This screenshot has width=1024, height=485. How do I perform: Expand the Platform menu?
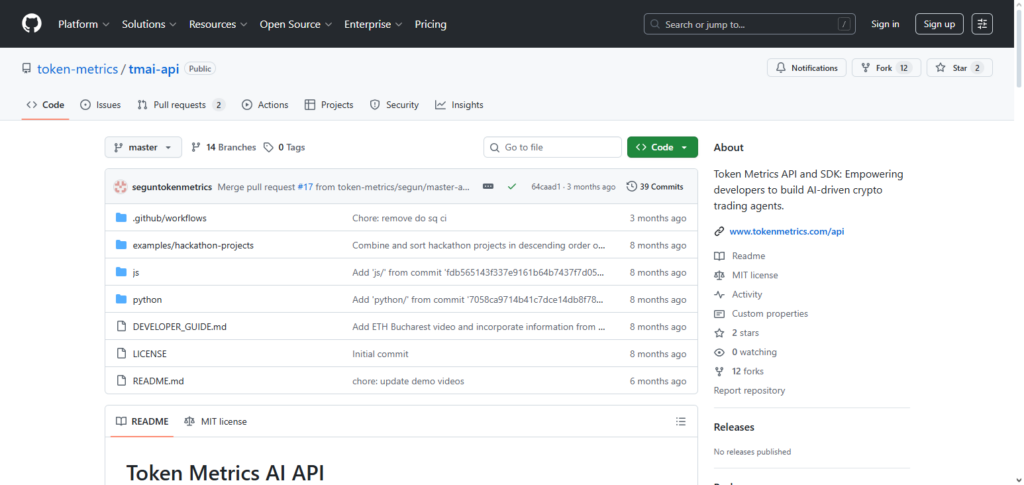pyautogui.click(x=84, y=24)
